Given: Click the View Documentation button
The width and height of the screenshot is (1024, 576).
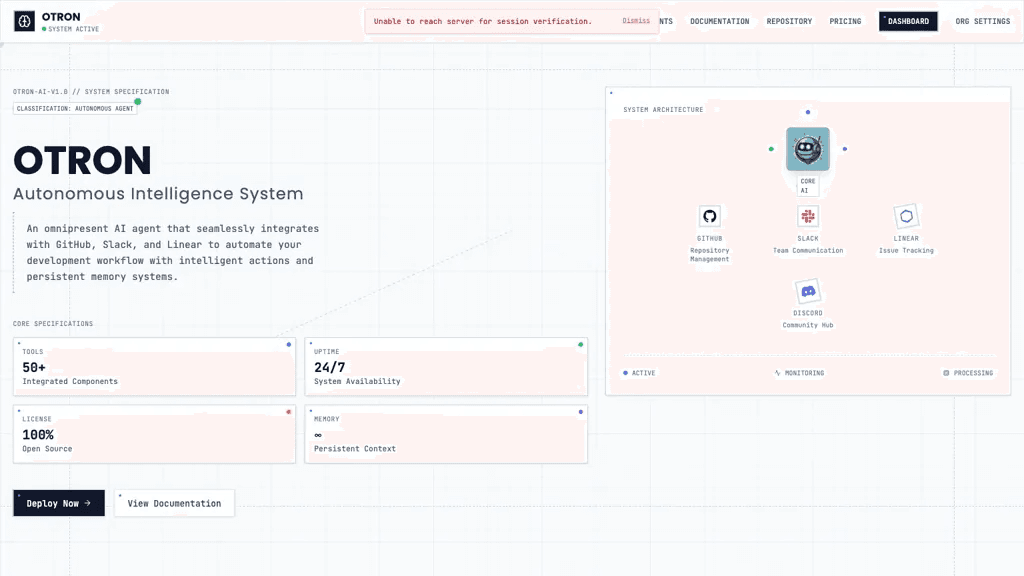Looking at the screenshot, I should coord(174,503).
